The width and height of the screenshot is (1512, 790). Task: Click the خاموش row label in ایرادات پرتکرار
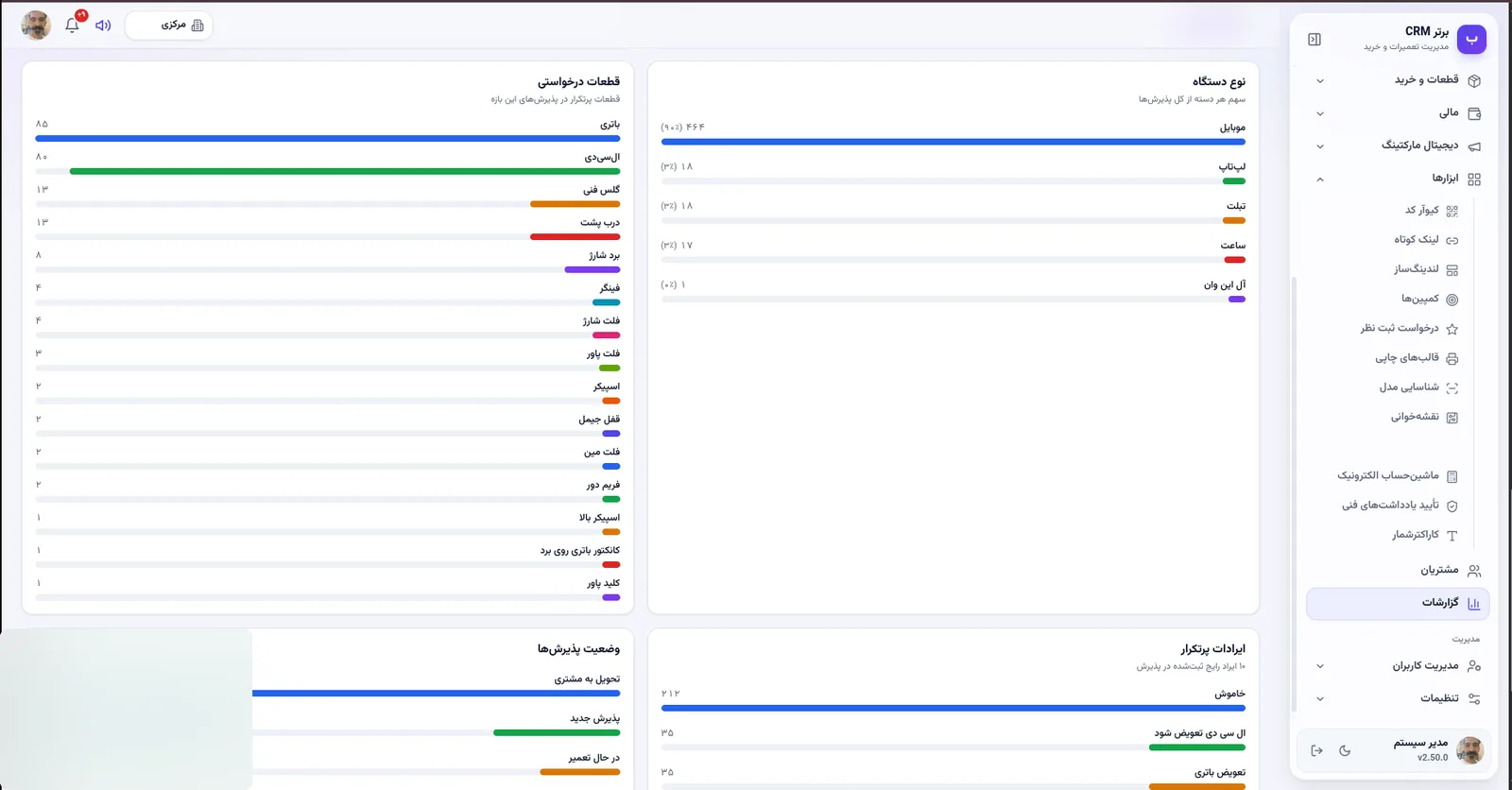click(1230, 694)
